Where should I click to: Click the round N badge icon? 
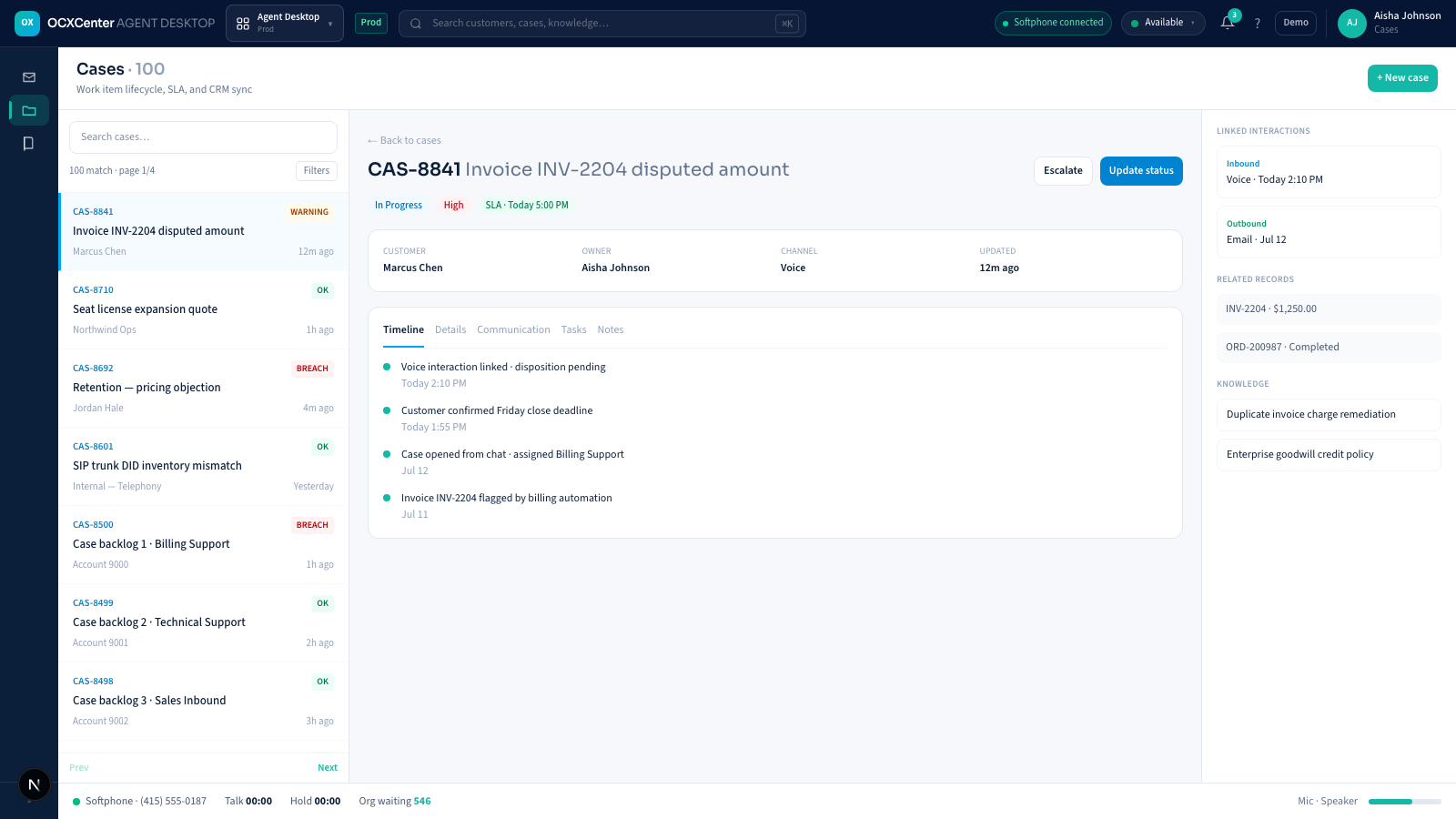35,784
